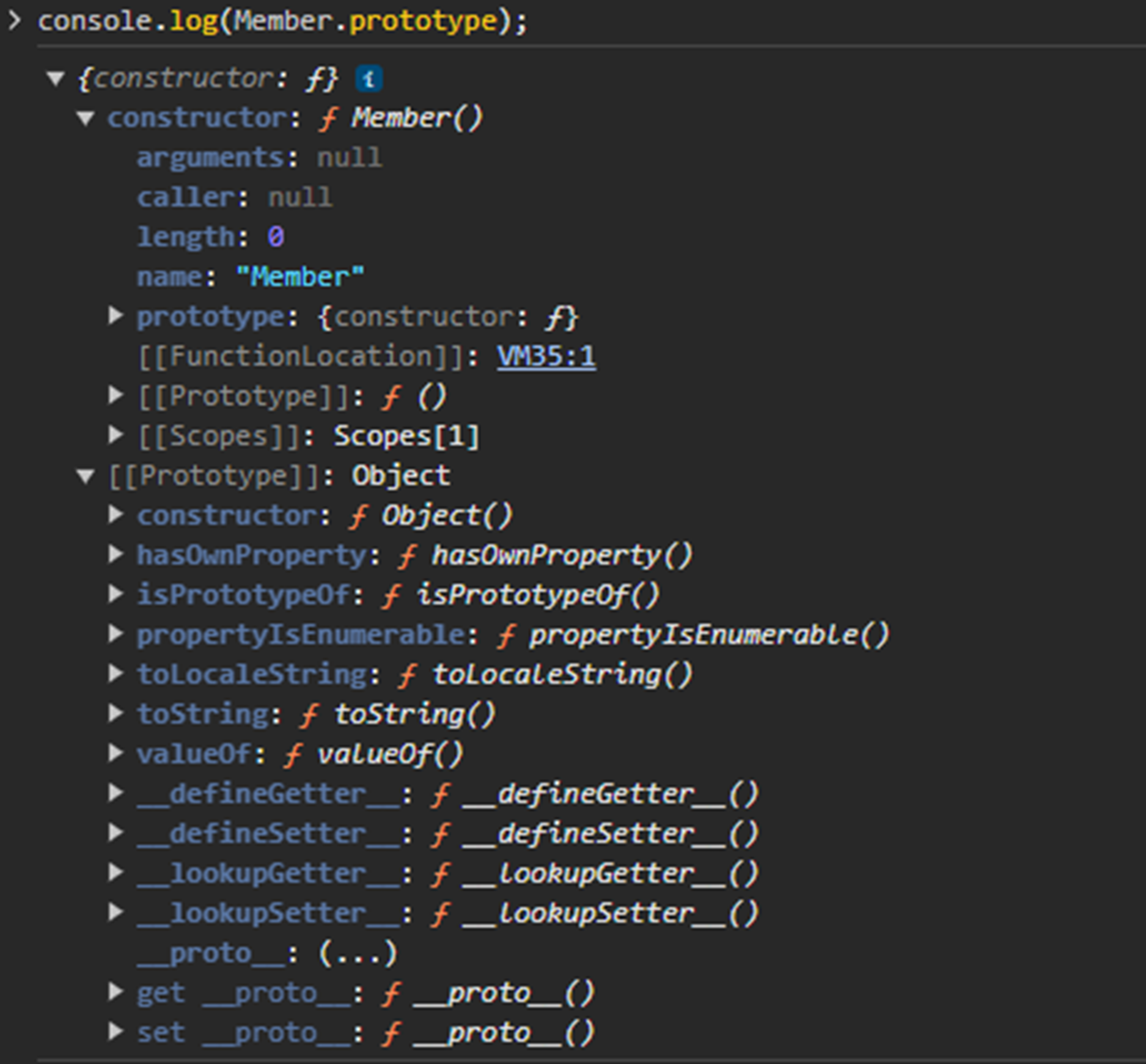Image resolution: width=1146 pixels, height=1064 pixels.
Task: Click the ƒ icon beside Member()
Action: click(x=328, y=117)
